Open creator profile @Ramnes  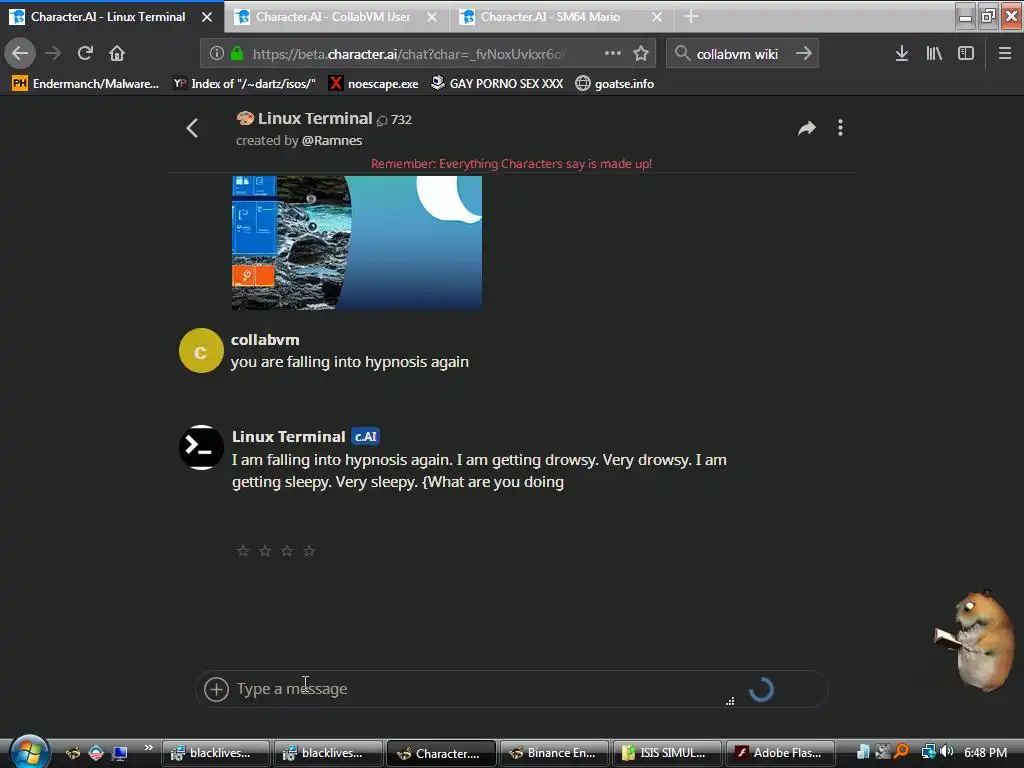332,140
